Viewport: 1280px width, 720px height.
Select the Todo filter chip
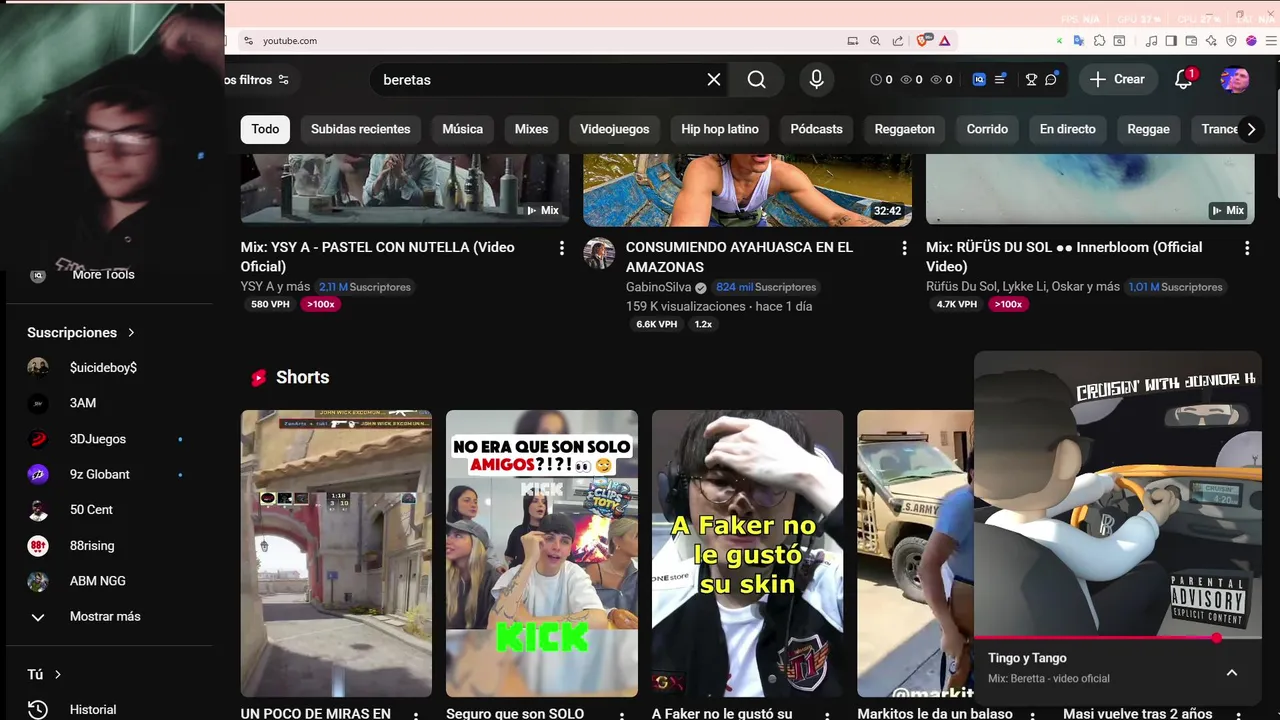coord(265,129)
